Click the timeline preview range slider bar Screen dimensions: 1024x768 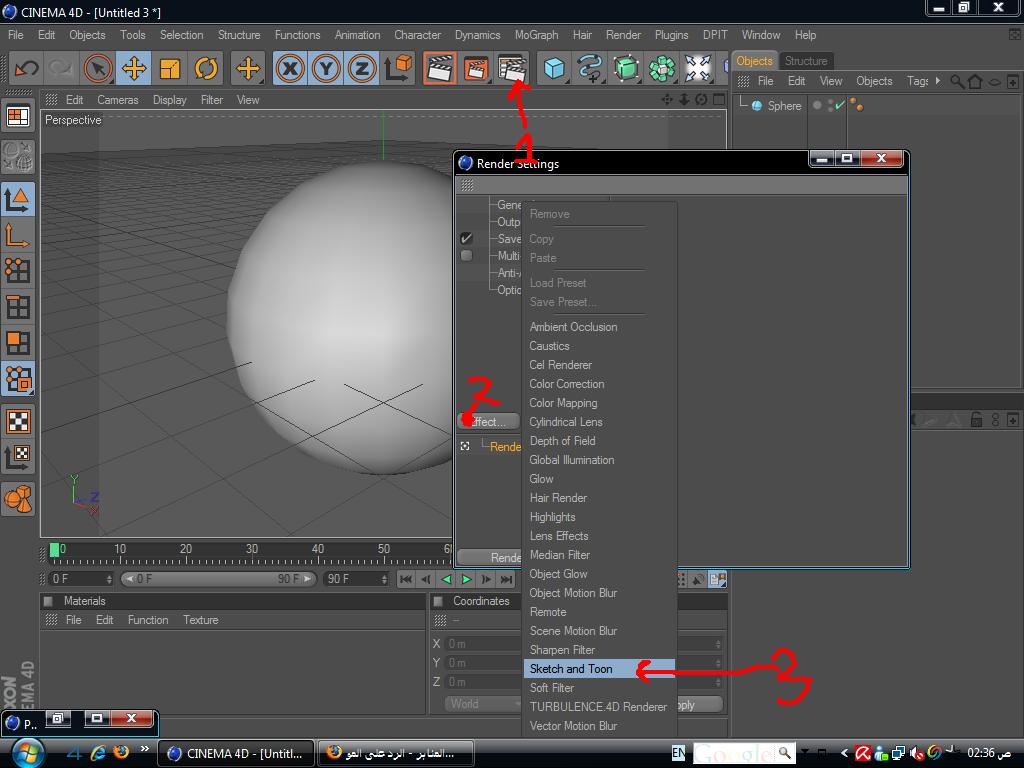click(218, 579)
